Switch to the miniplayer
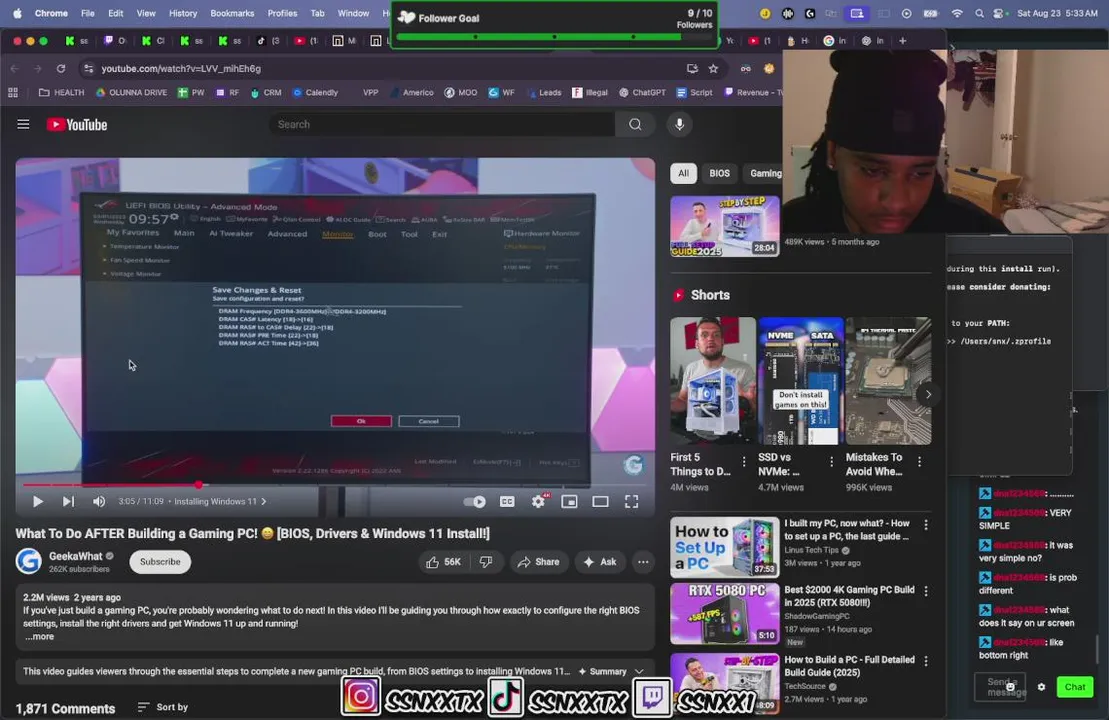The height and width of the screenshot is (720, 1109). coord(569,501)
